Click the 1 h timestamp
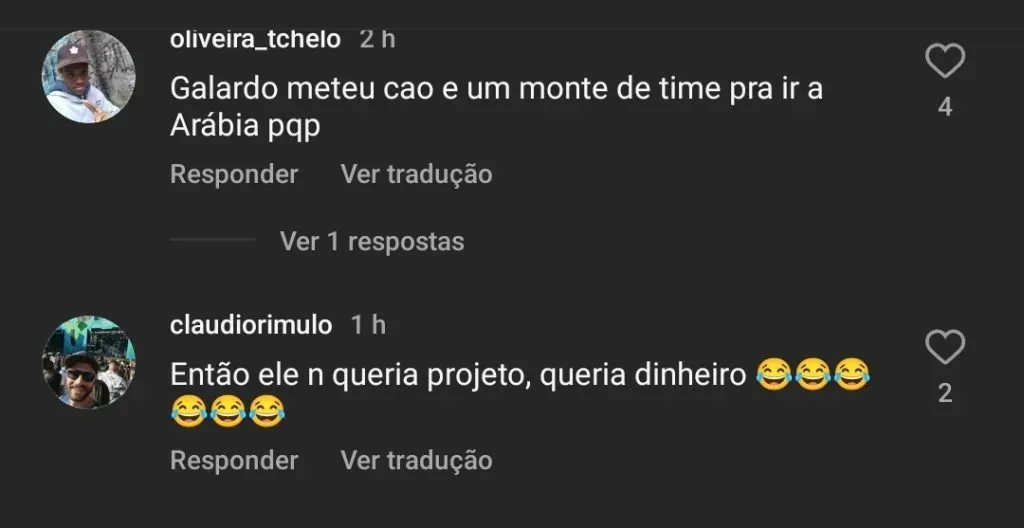This screenshot has width=1024, height=528. coord(368,325)
